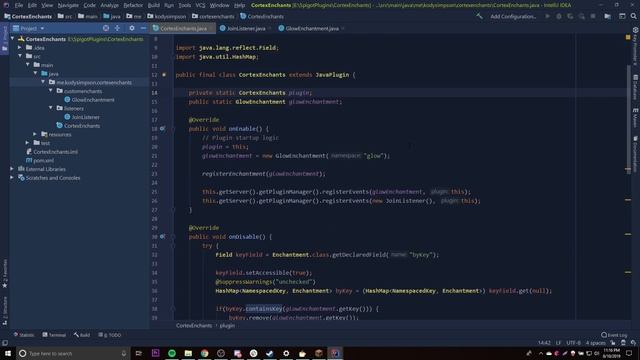
Task: Collapse the CortexEnchants project root node
Action: click(13, 39)
